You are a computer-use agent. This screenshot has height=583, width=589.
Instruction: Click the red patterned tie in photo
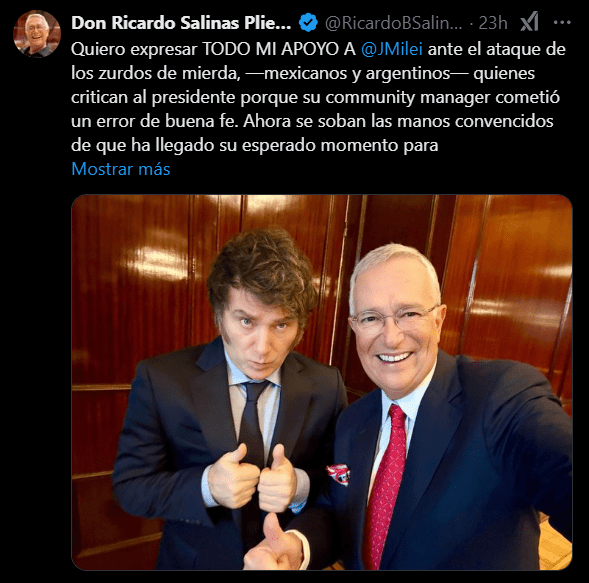tap(384, 485)
